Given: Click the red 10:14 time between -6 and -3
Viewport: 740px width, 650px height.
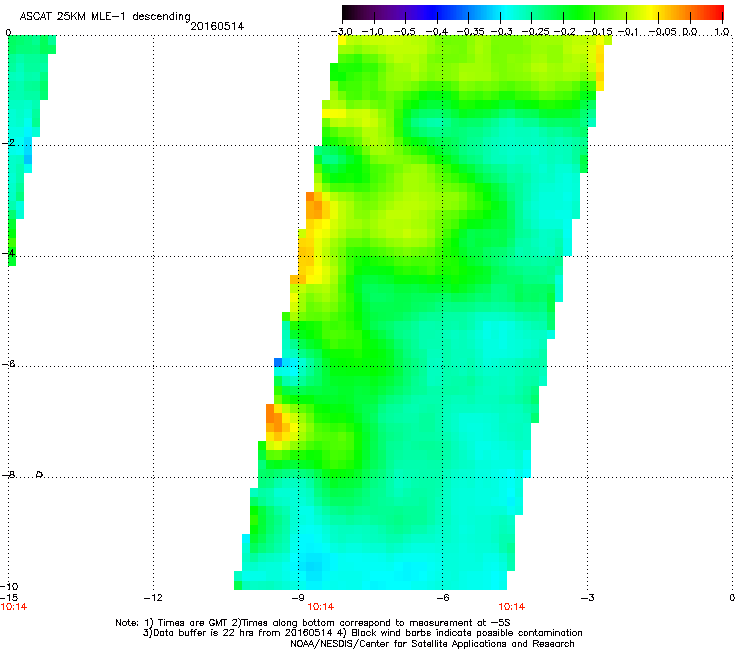Looking at the screenshot, I should (512, 607).
